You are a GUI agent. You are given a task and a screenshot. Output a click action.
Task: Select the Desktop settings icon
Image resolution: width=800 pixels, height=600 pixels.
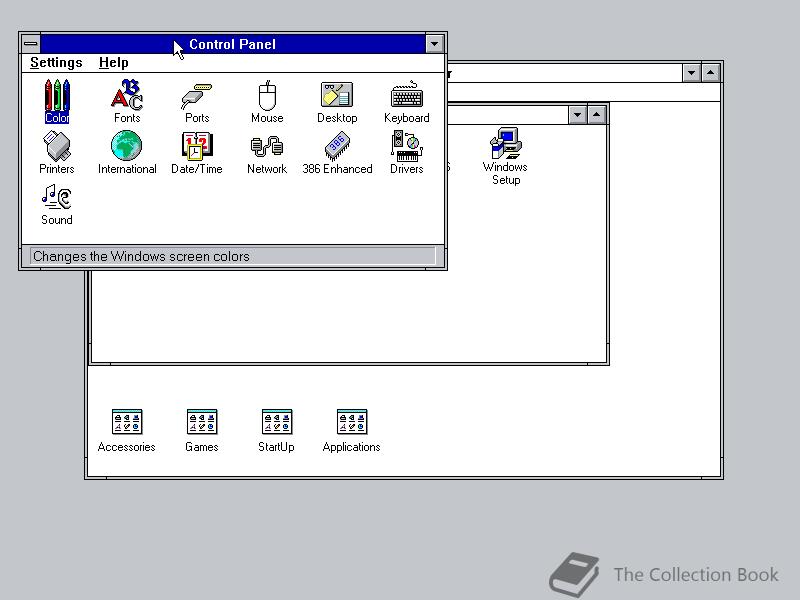tap(337, 102)
